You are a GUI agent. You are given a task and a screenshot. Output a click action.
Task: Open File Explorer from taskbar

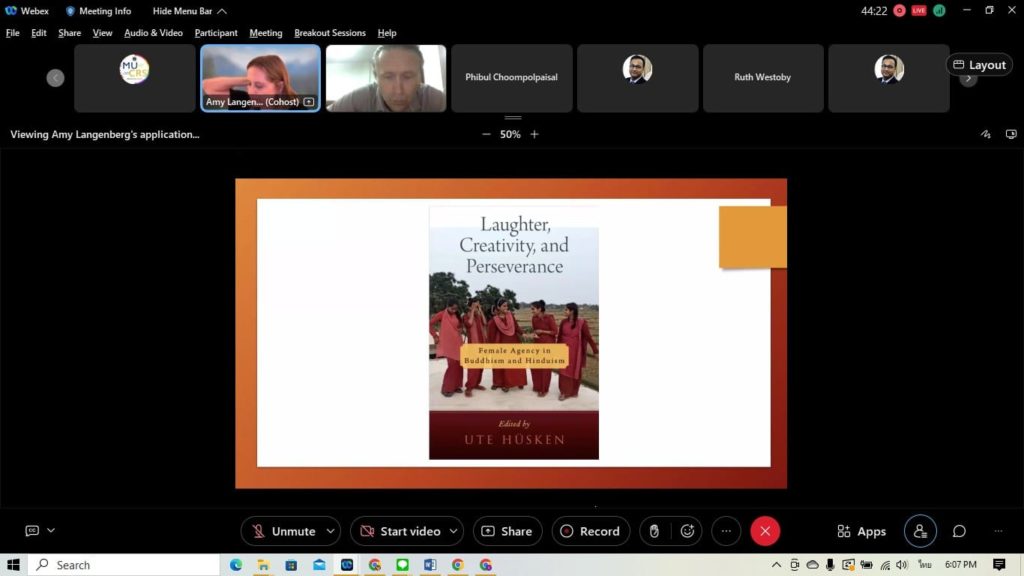(263, 564)
